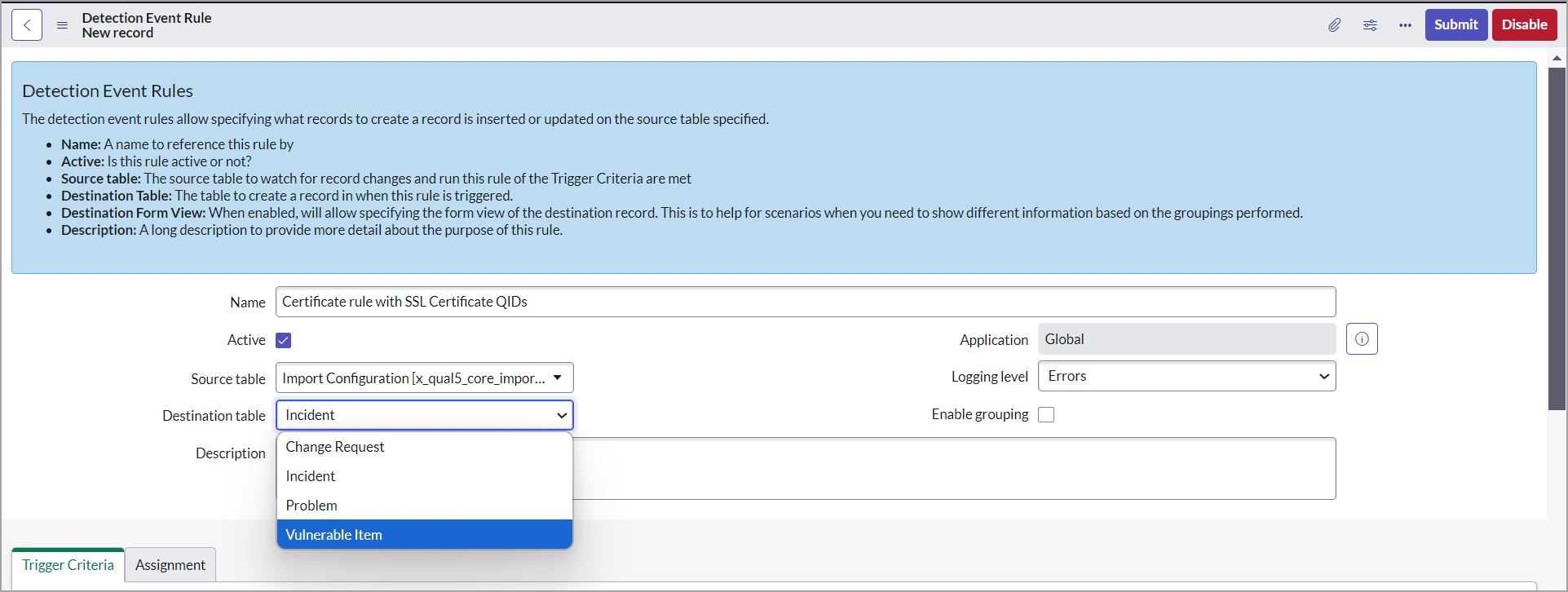Open the form context menu hamburger icon
The image size is (1568, 592).
click(62, 25)
